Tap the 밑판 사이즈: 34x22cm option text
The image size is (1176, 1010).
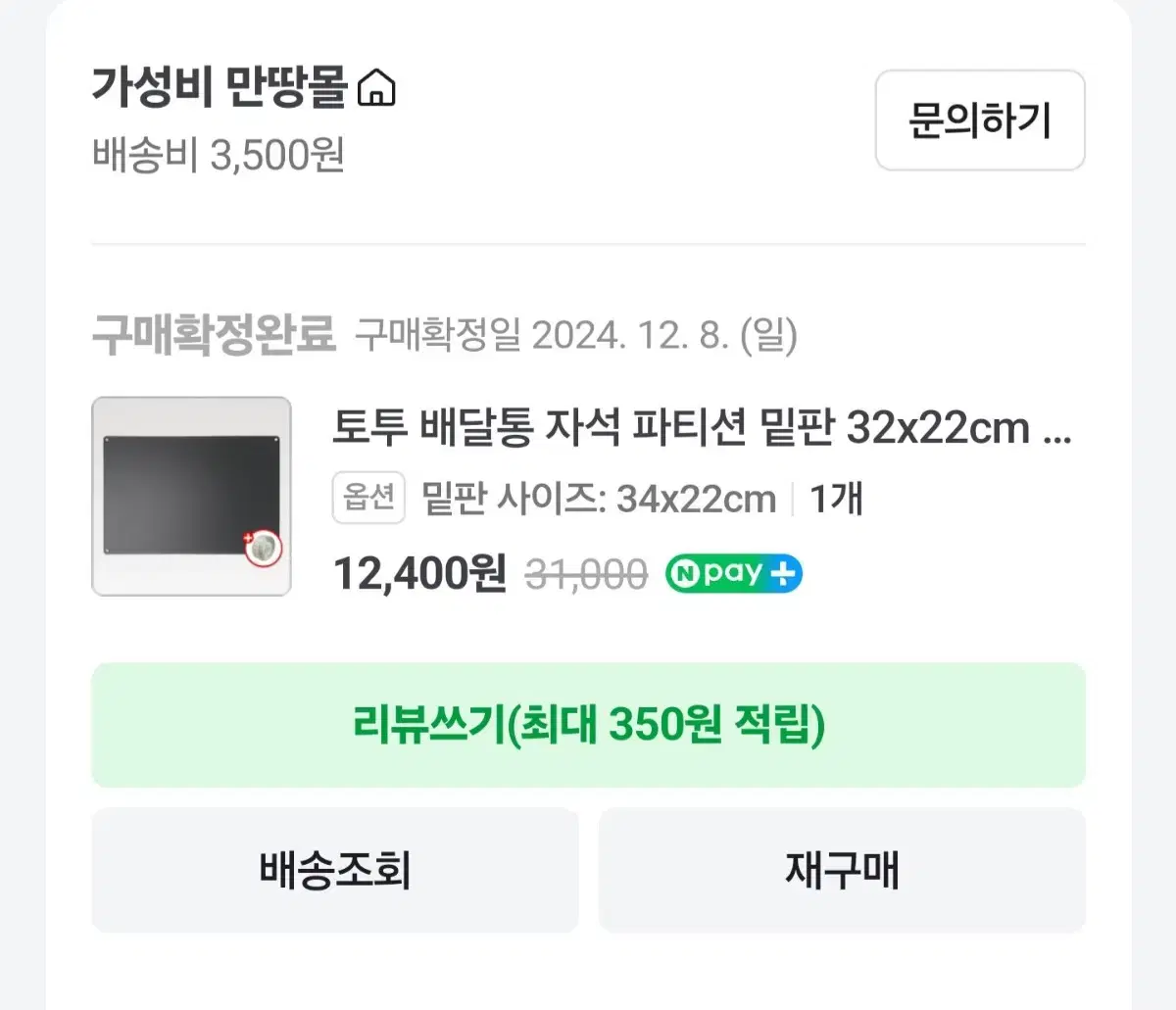(x=598, y=499)
